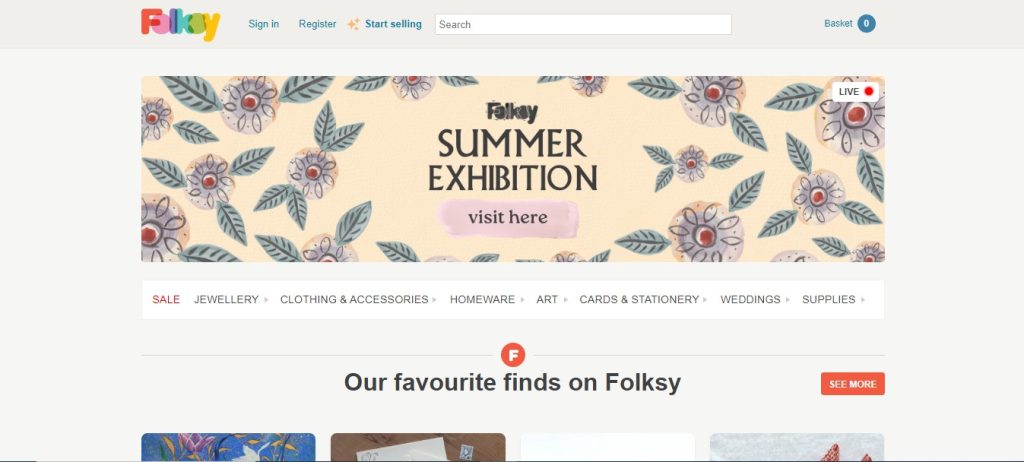
Task: Expand the Cards & Stationery arrow
Action: [706, 300]
